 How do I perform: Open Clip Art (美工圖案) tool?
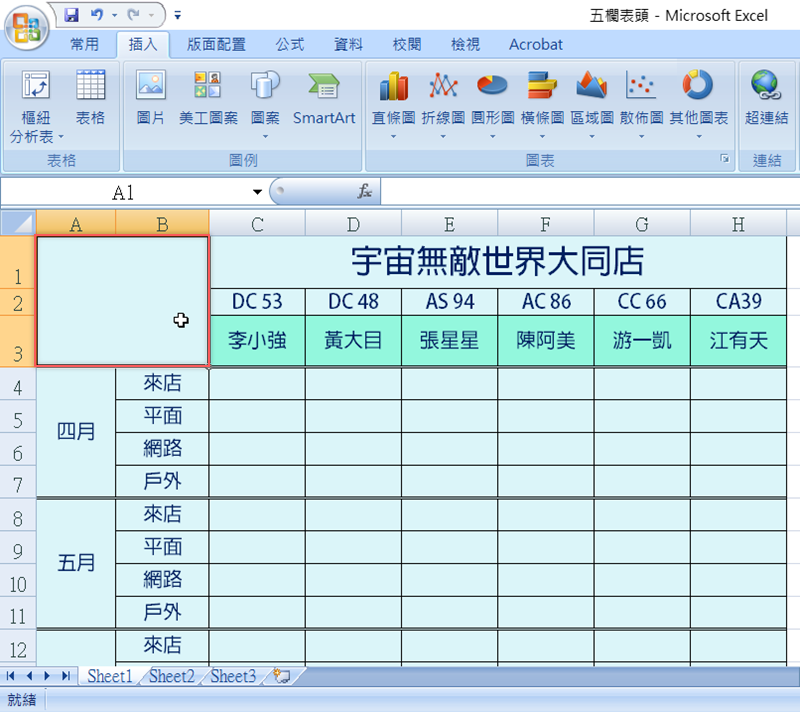point(208,88)
